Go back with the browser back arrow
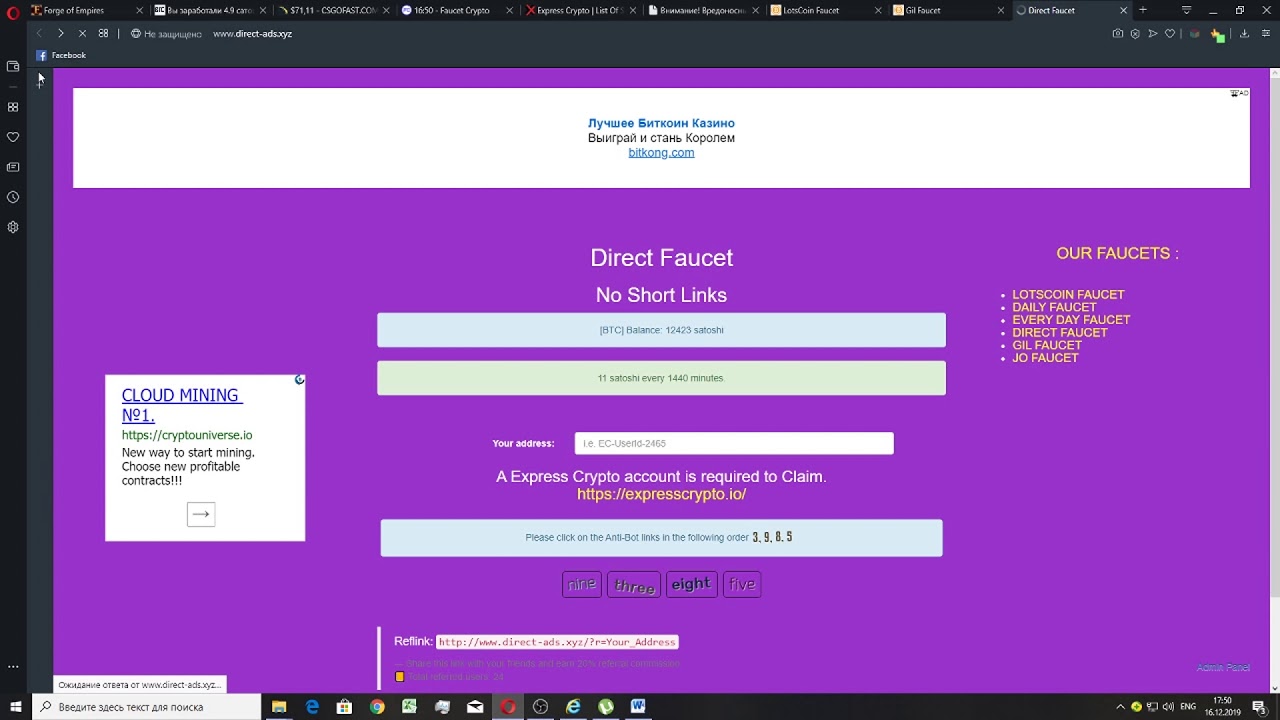 coord(40,33)
